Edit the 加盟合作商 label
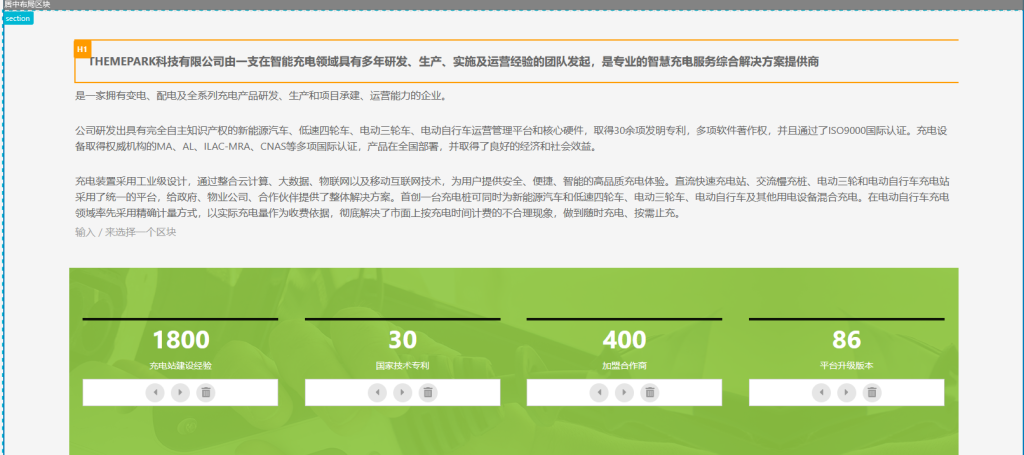Screen dimensions: 1024x455 [x=624, y=366]
